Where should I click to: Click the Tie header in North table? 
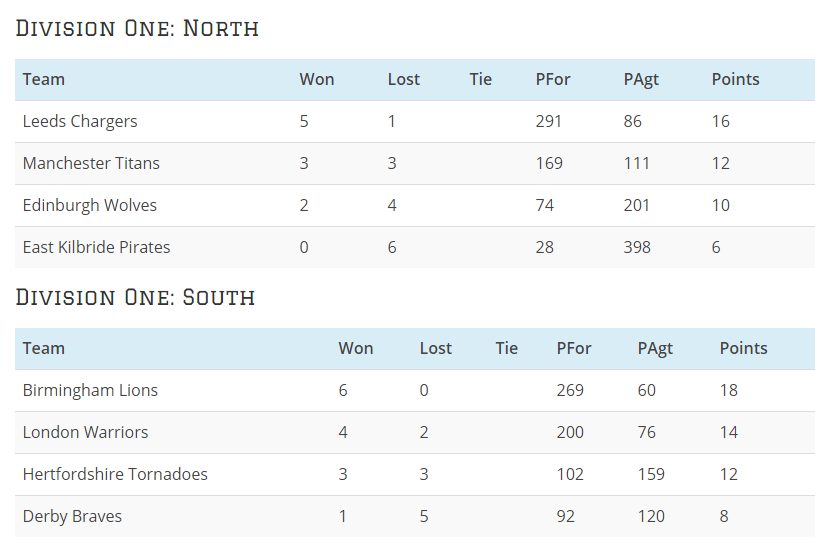(480, 79)
